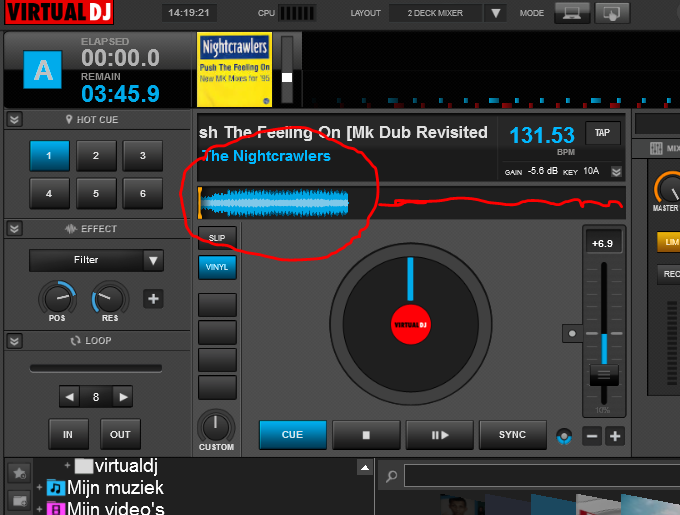Viewport: 680px width, 515px height.
Task: Click the stop button
Action: point(366,434)
